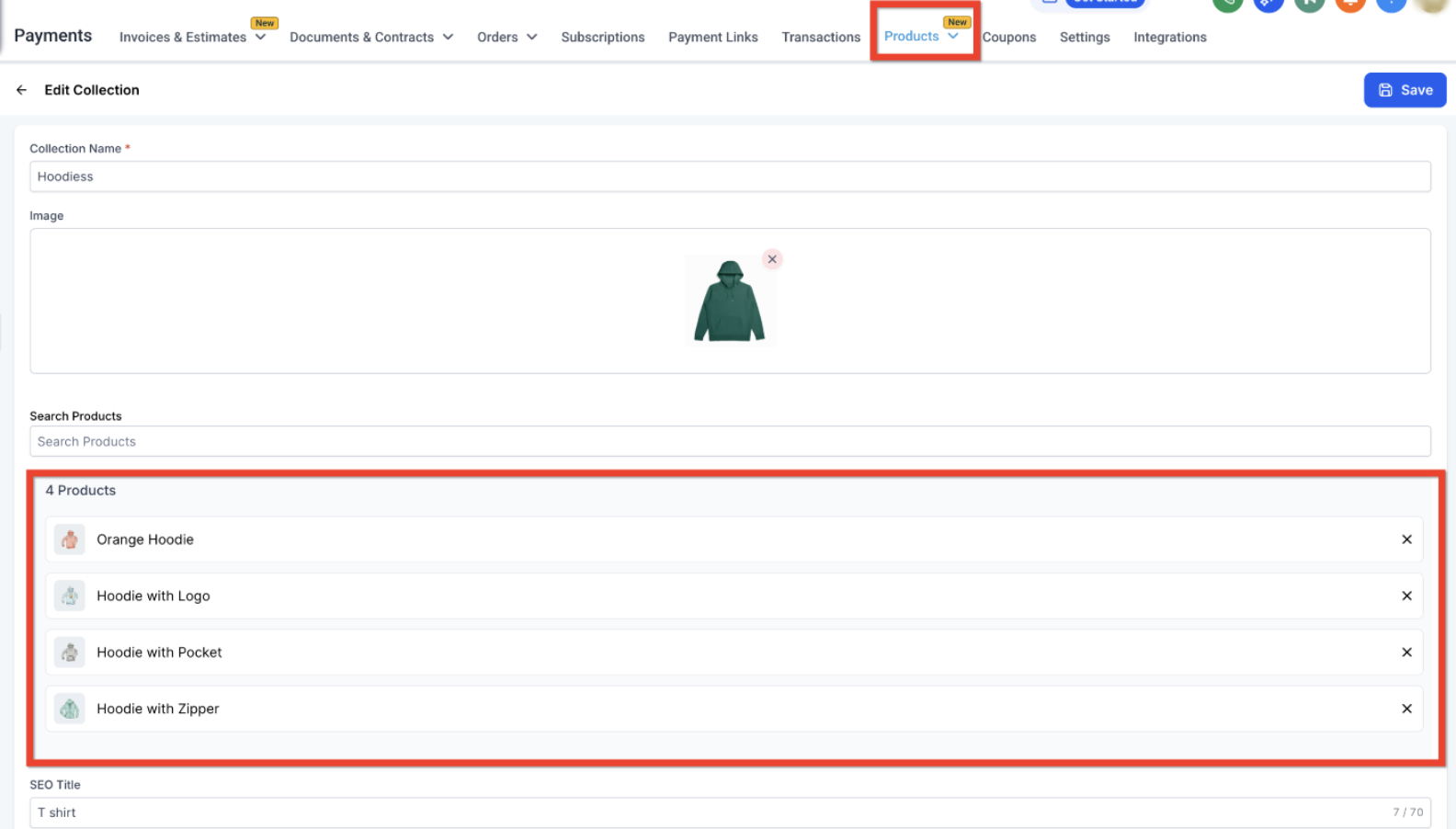Image resolution: width=1456 pixels, height=829 pixels.
Task: Click the Search Products field
Action: pyautogui.click(x=729, y=441)
